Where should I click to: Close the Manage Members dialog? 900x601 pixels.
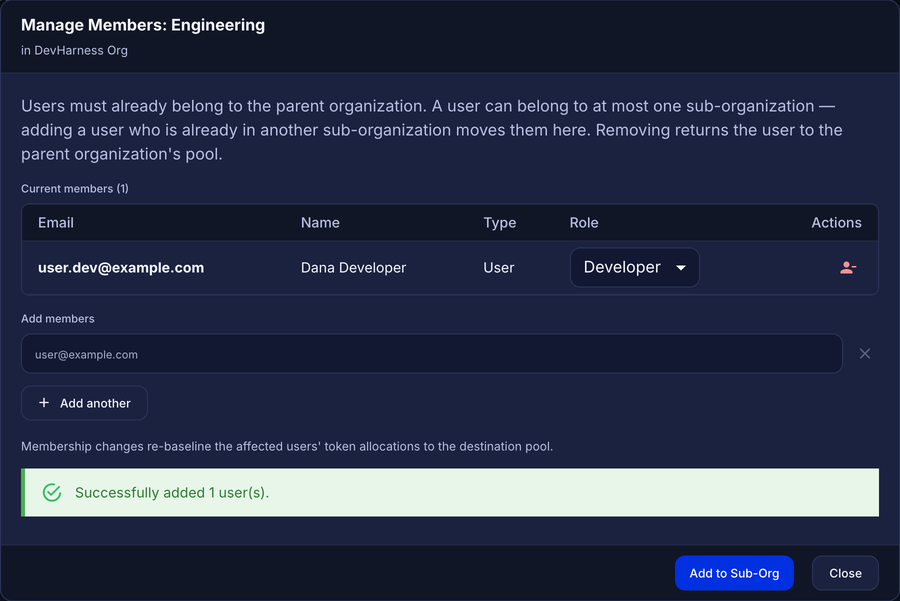(x=845, y=573)
